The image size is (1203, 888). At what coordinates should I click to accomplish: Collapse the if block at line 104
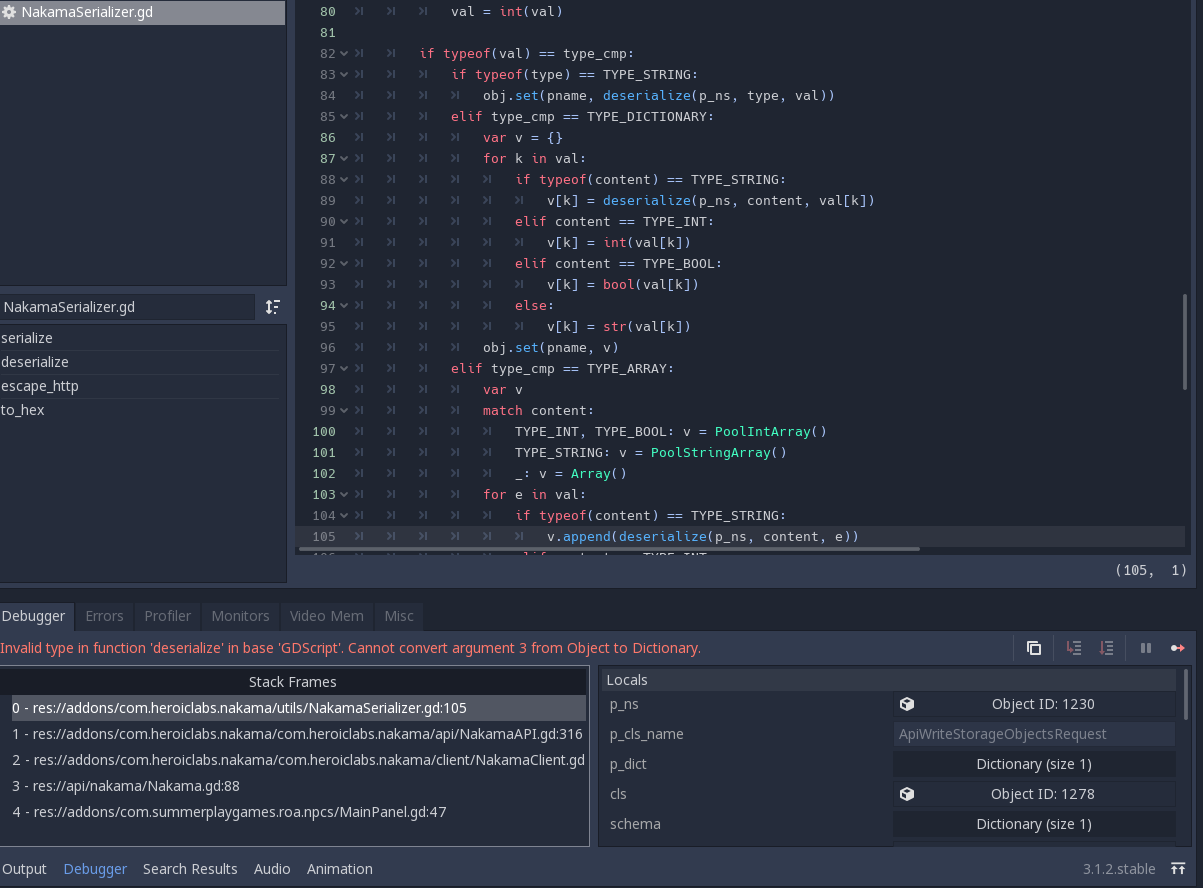[x=344, y=516]
